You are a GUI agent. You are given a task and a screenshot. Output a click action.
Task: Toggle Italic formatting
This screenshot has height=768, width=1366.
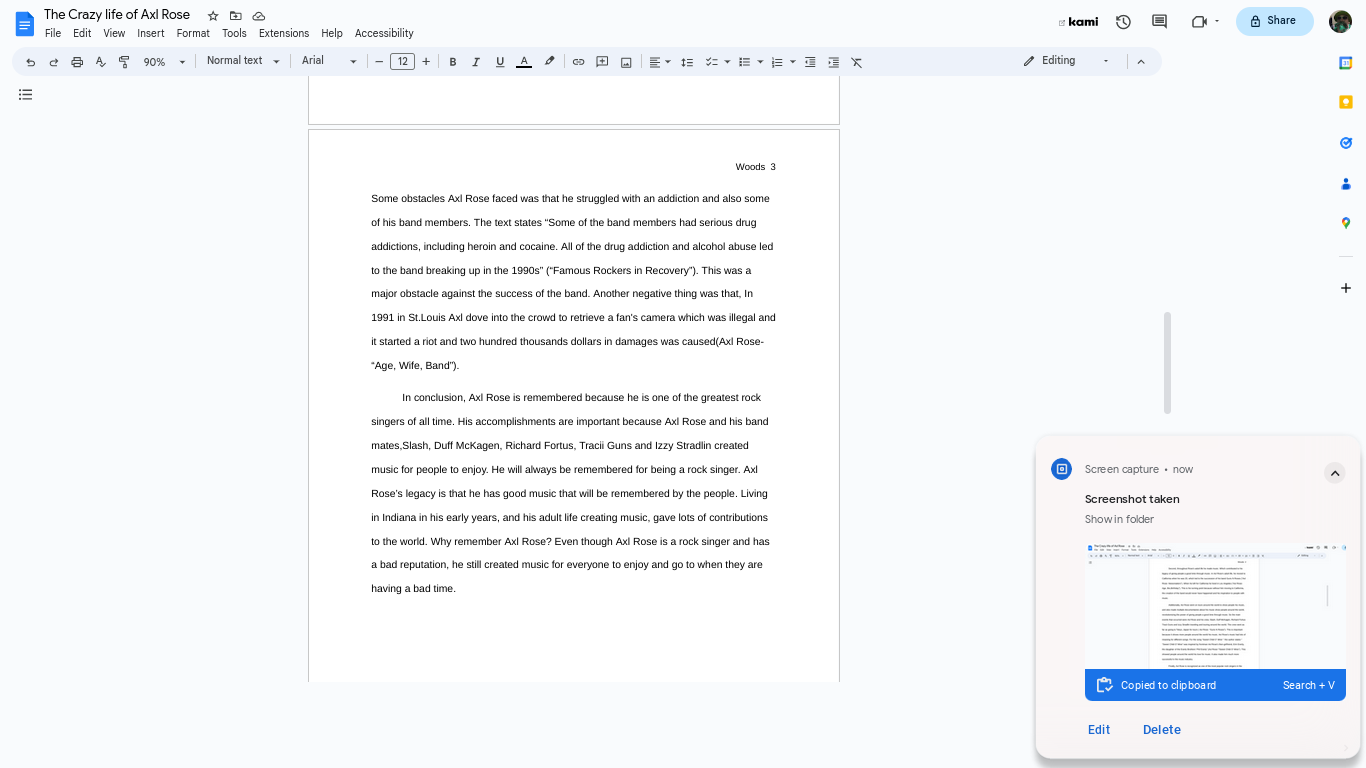(x=476, y=62)
